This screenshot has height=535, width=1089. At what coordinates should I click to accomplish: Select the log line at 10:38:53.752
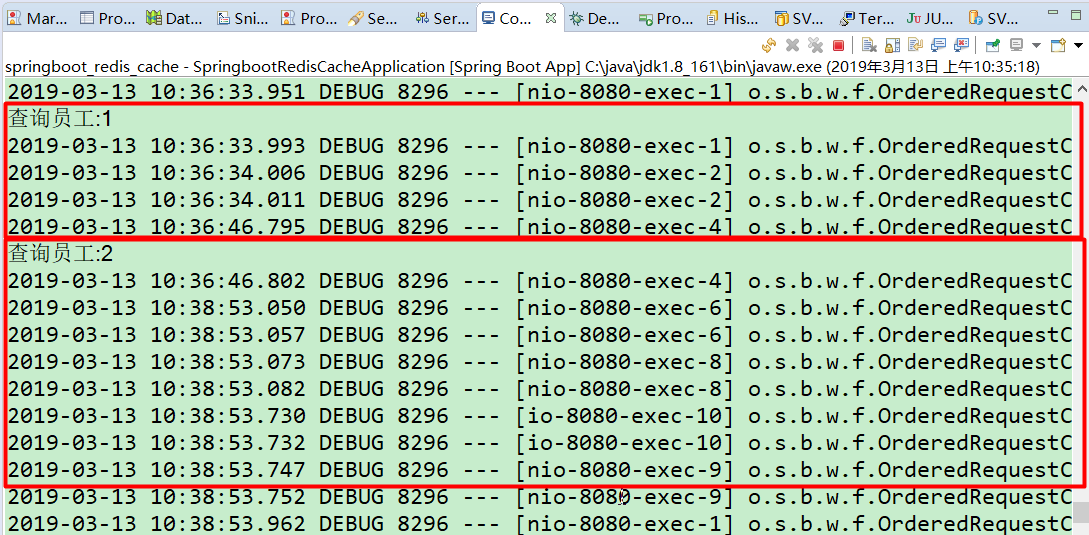[x=539, y=496]
